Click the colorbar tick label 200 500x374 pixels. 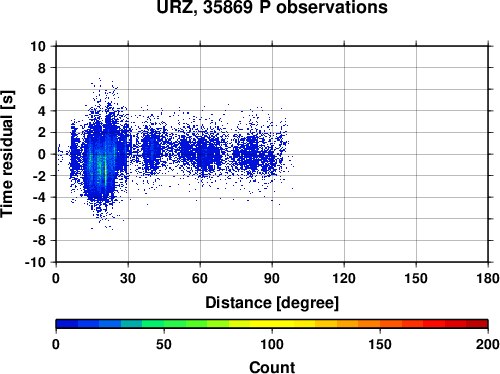(x=488, y=344)
